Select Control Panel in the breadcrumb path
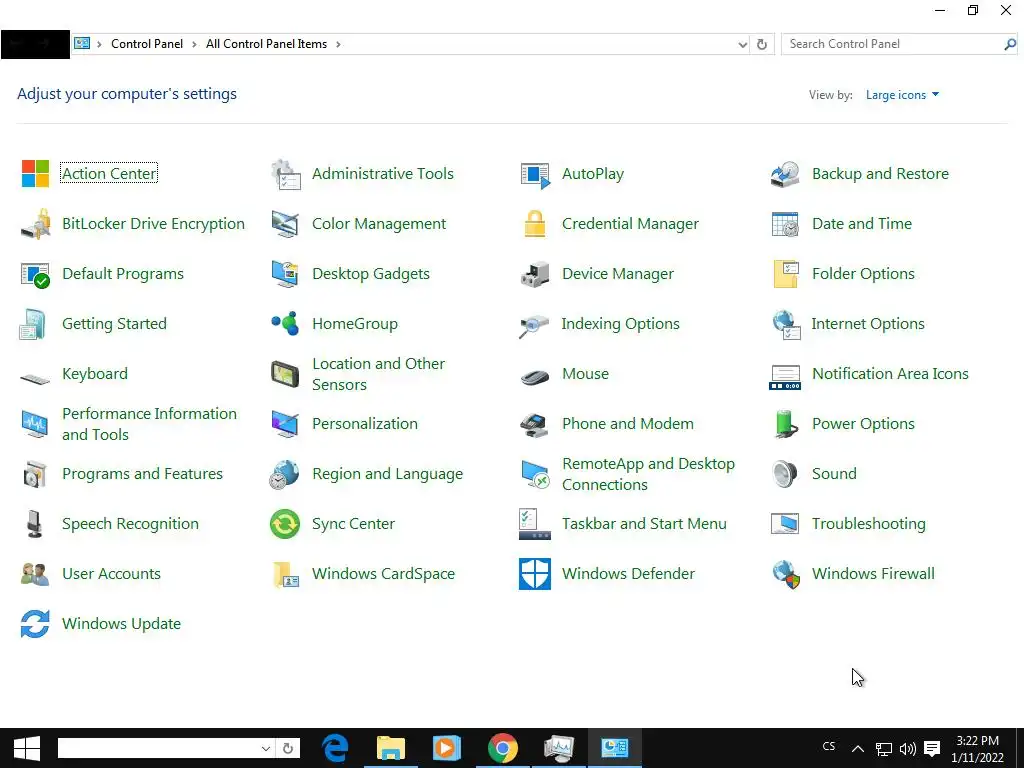 pos(147,44)
